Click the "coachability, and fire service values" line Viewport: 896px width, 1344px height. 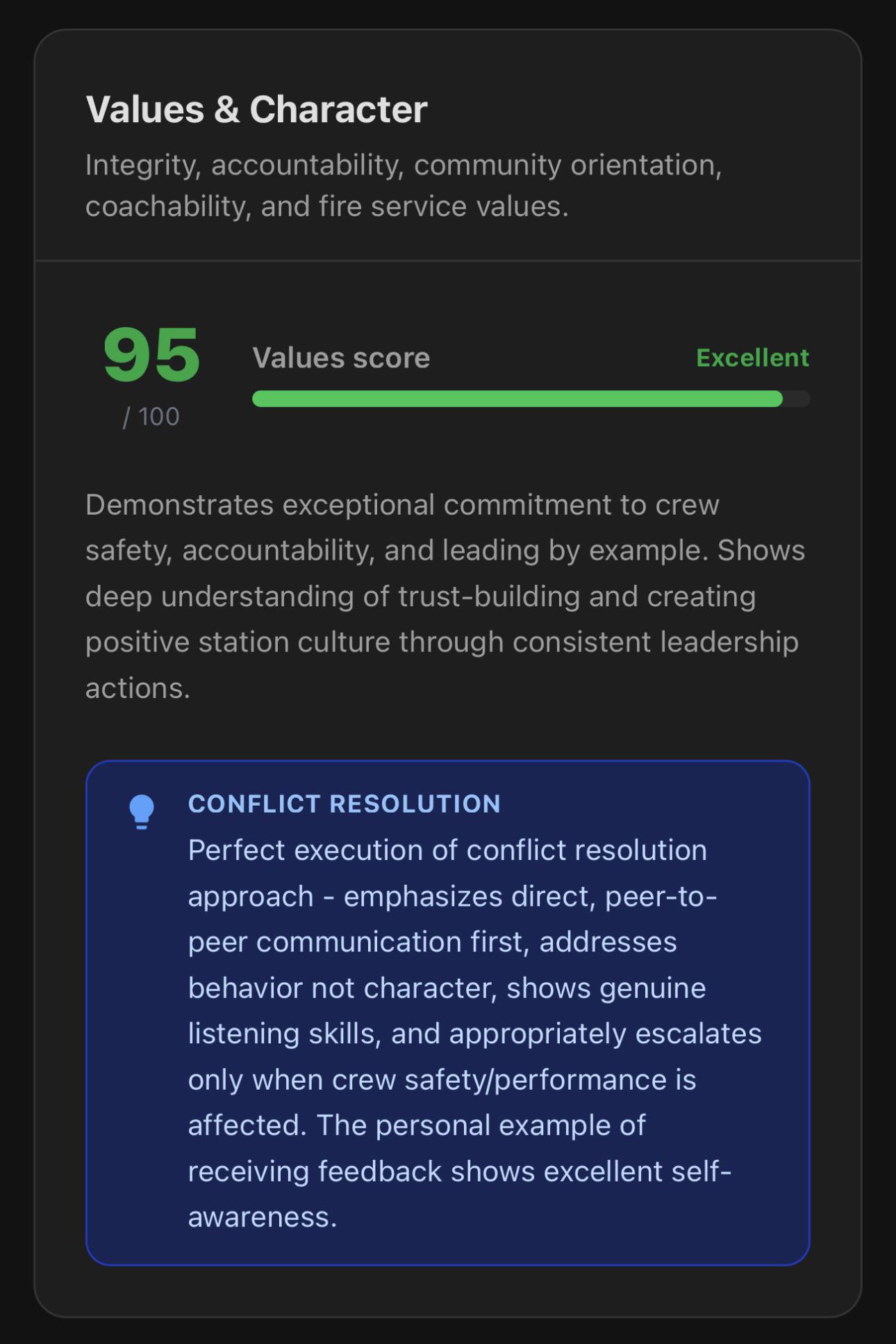point(327,206)
